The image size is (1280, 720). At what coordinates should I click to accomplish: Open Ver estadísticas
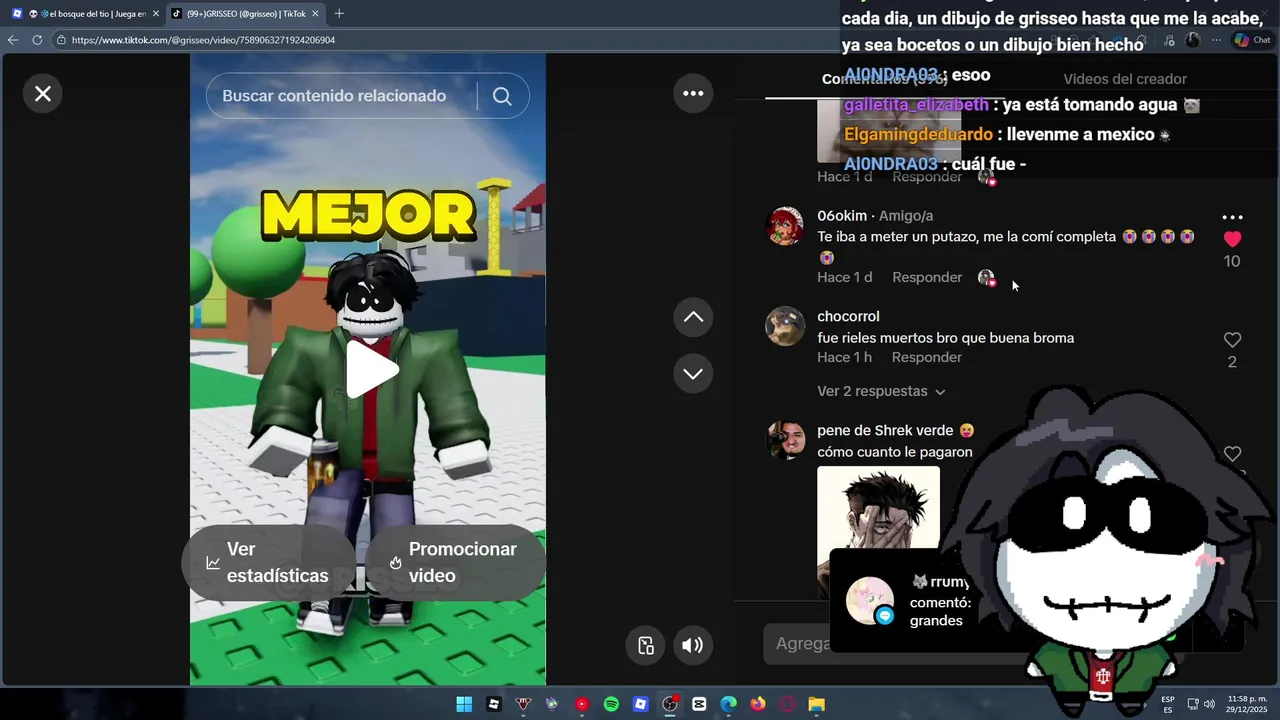point(268,562)
